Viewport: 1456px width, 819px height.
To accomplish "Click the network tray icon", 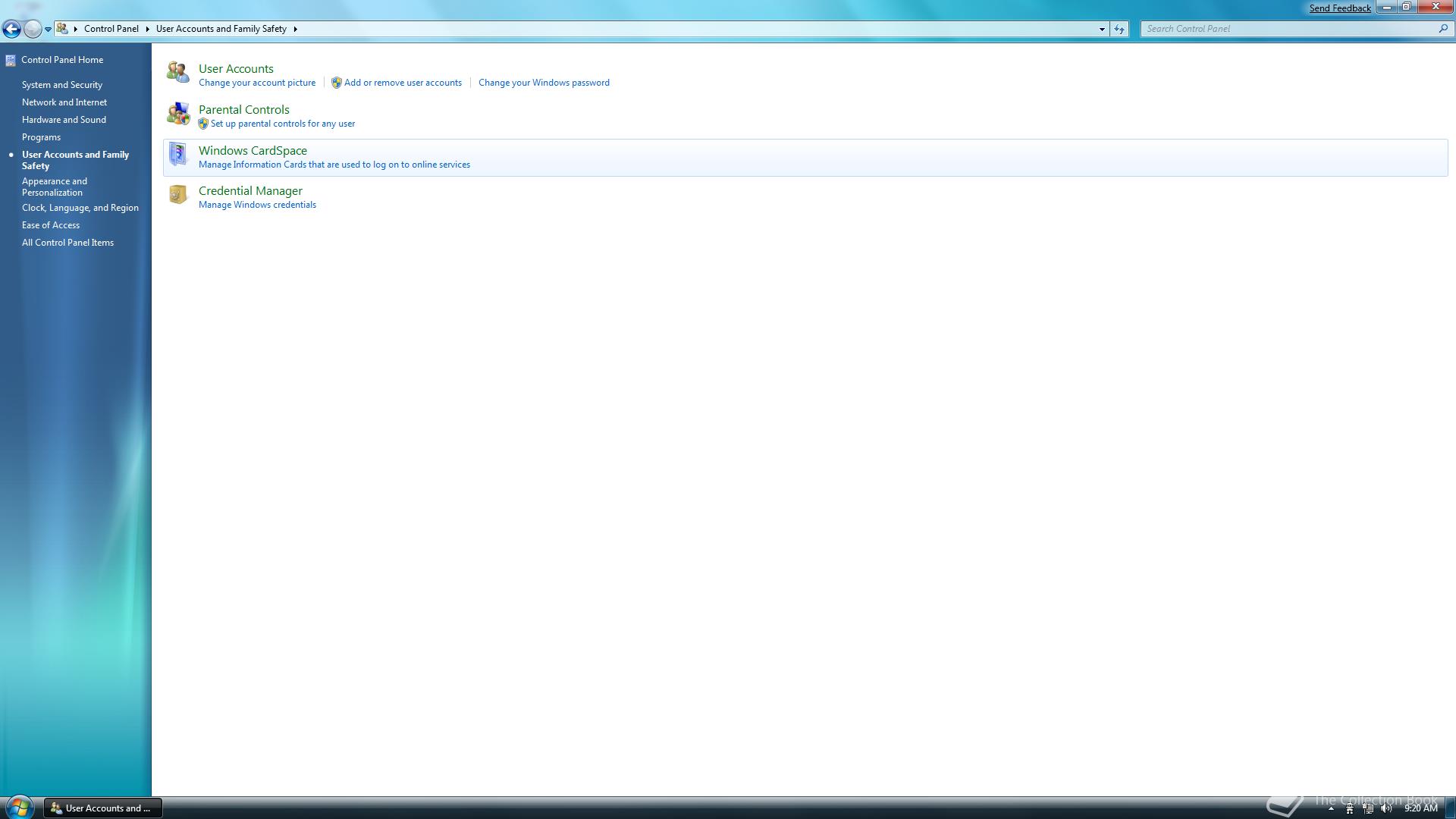I will 1368,808.
